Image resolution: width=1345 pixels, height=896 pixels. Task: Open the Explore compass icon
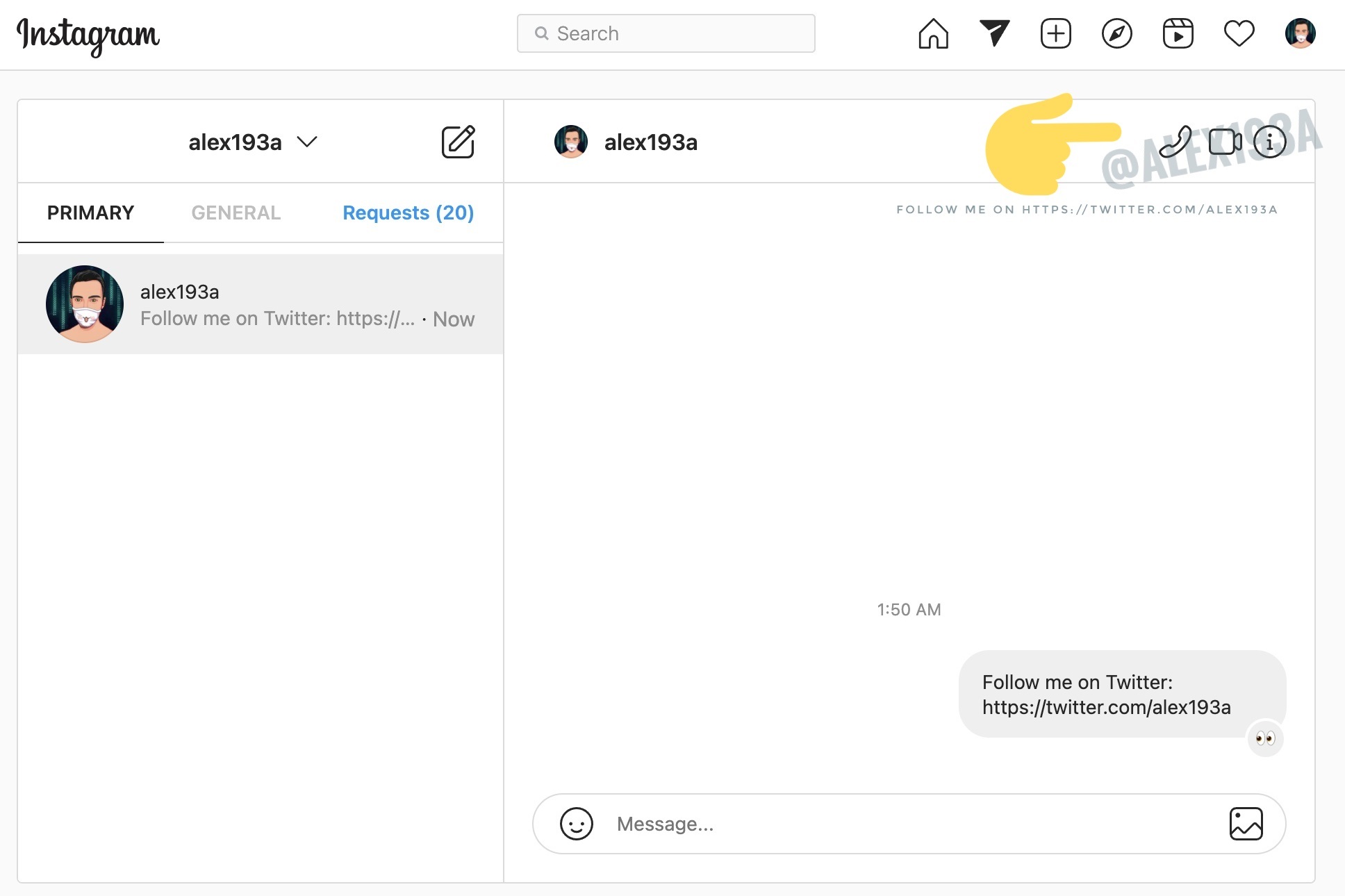(x=1116, y=33)
